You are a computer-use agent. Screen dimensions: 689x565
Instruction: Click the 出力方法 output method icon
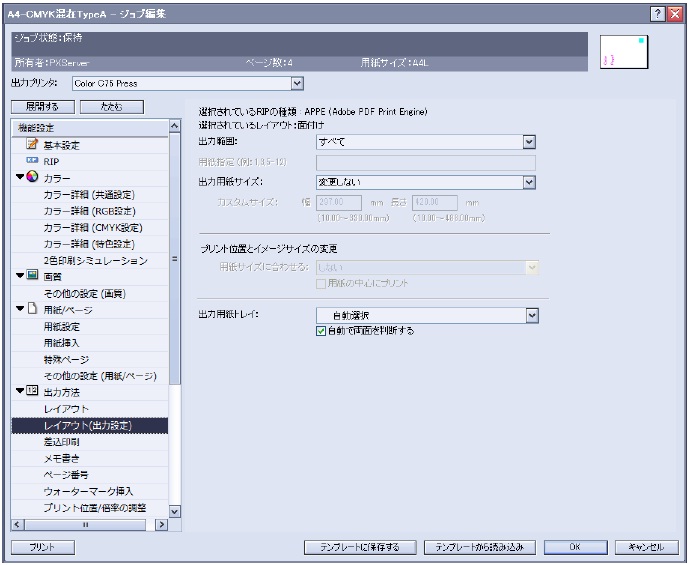pyautogui.click(x=31, y=390)
